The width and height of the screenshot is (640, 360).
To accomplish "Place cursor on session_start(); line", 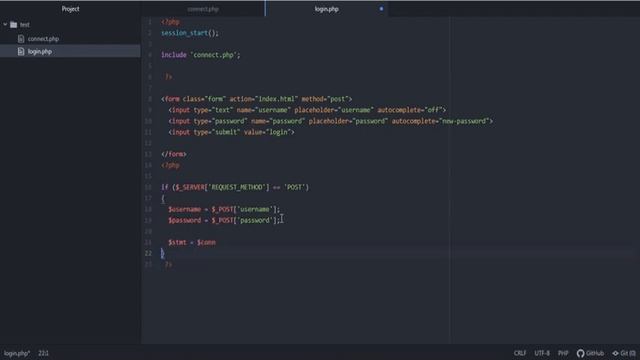I will click(x=190, y=33).
